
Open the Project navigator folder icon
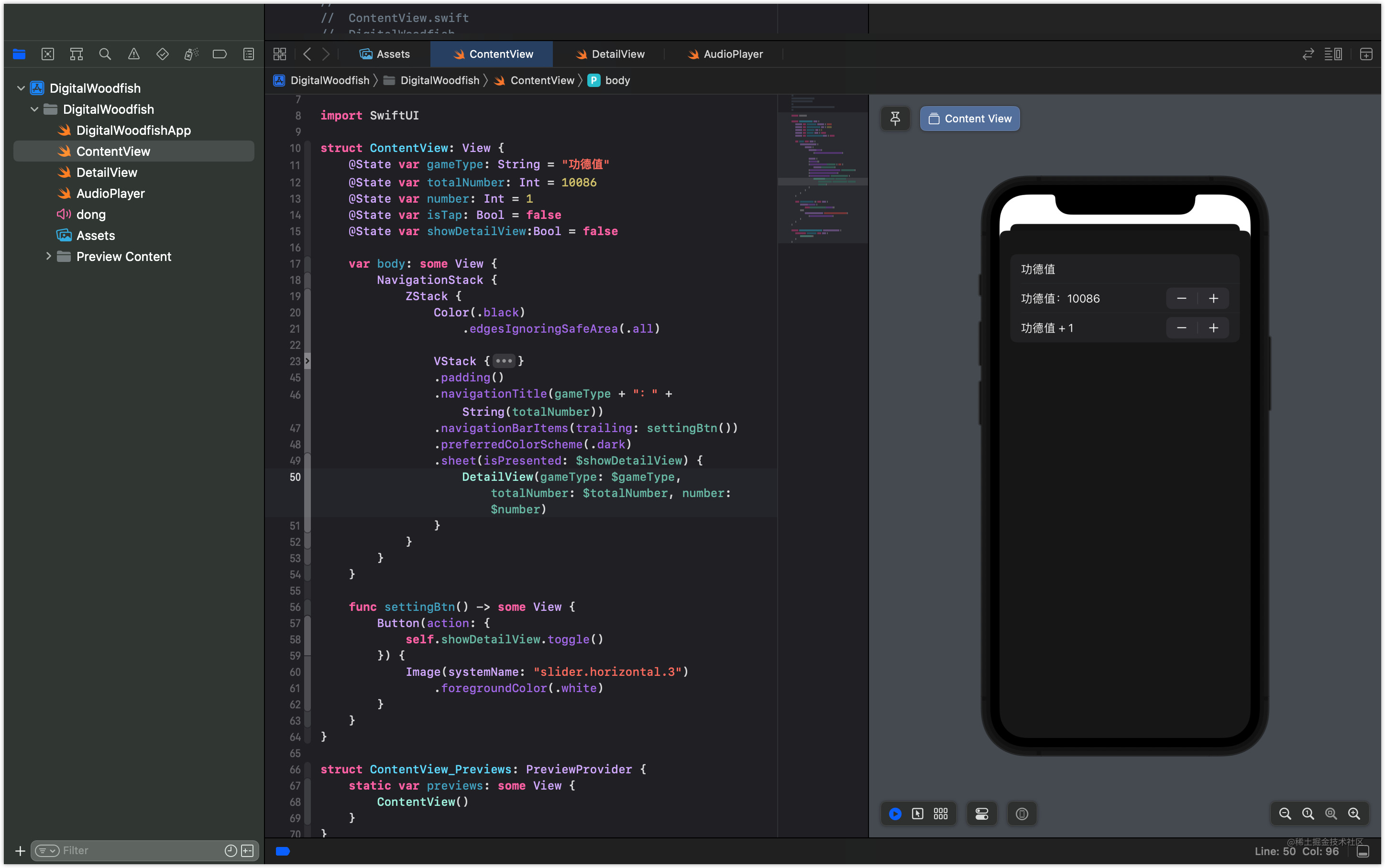(19, 54)
